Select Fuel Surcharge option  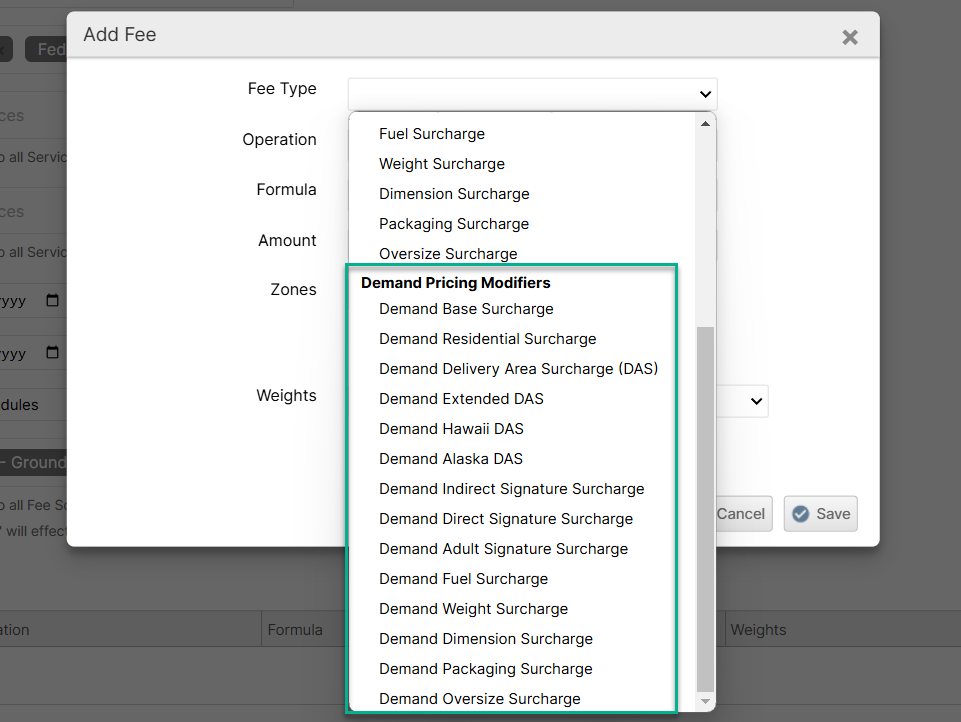(x=431, y=134)
